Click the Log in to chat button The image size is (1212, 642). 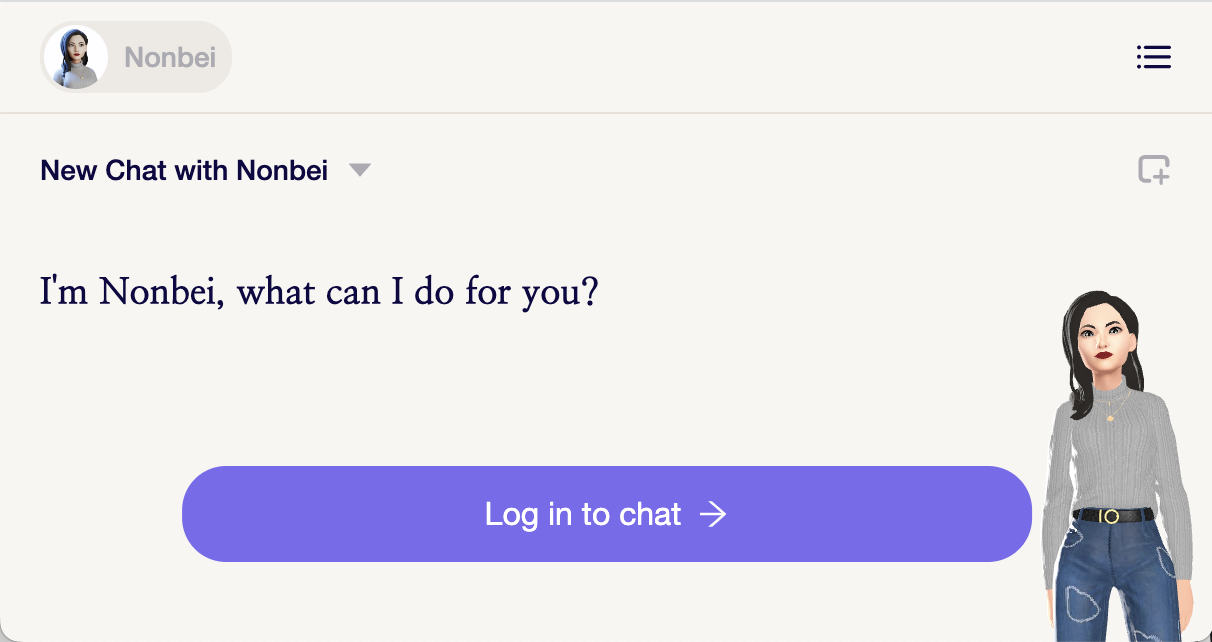[606, 514]
